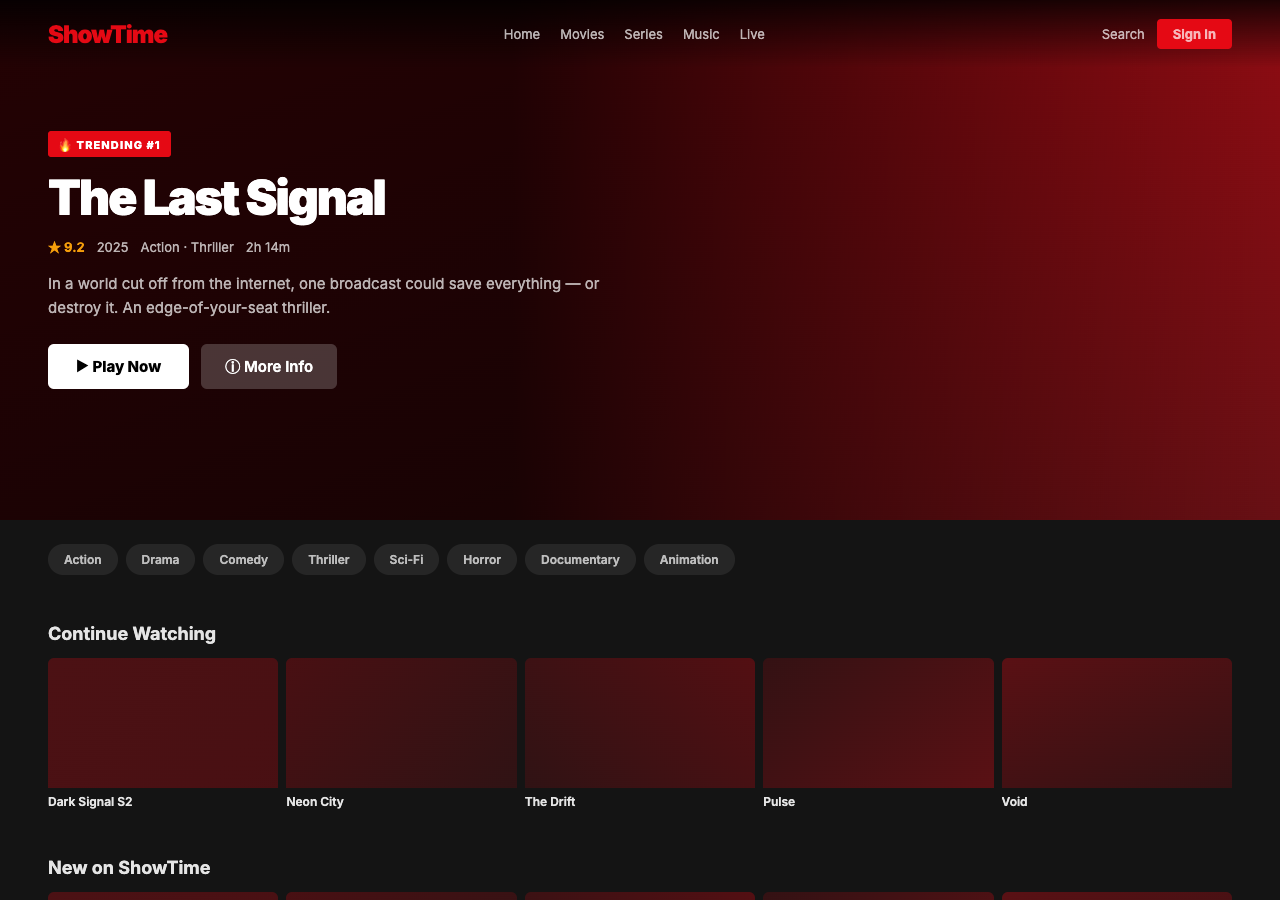The height and width of the screenshot is (900, 1280).
Task: Click the star rating icon next to 9.2
Action: click(53, 246)
